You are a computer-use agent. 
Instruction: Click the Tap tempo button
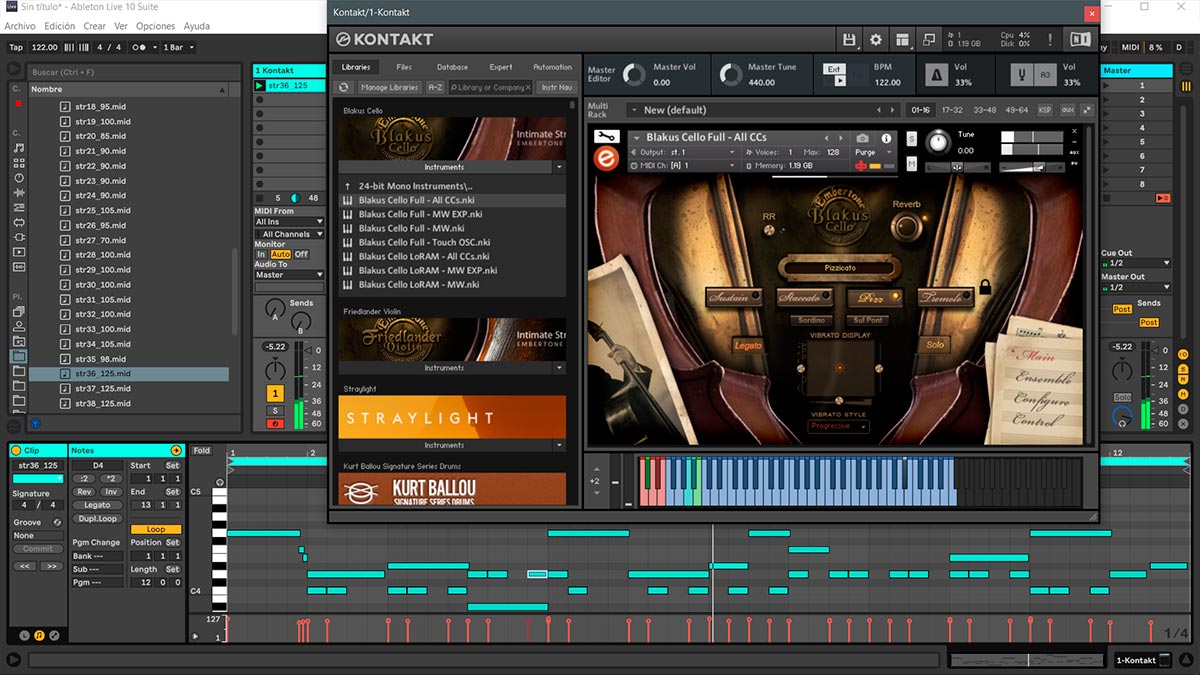16,47
